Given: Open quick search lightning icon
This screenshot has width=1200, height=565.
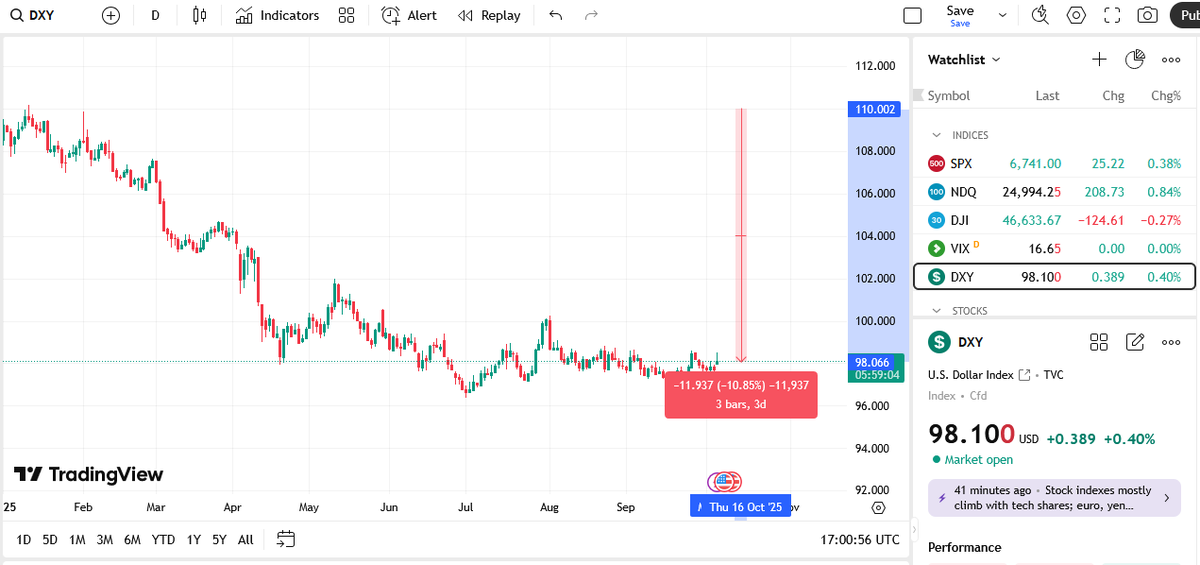Looking at the screenshot, I should (1040, 15).
